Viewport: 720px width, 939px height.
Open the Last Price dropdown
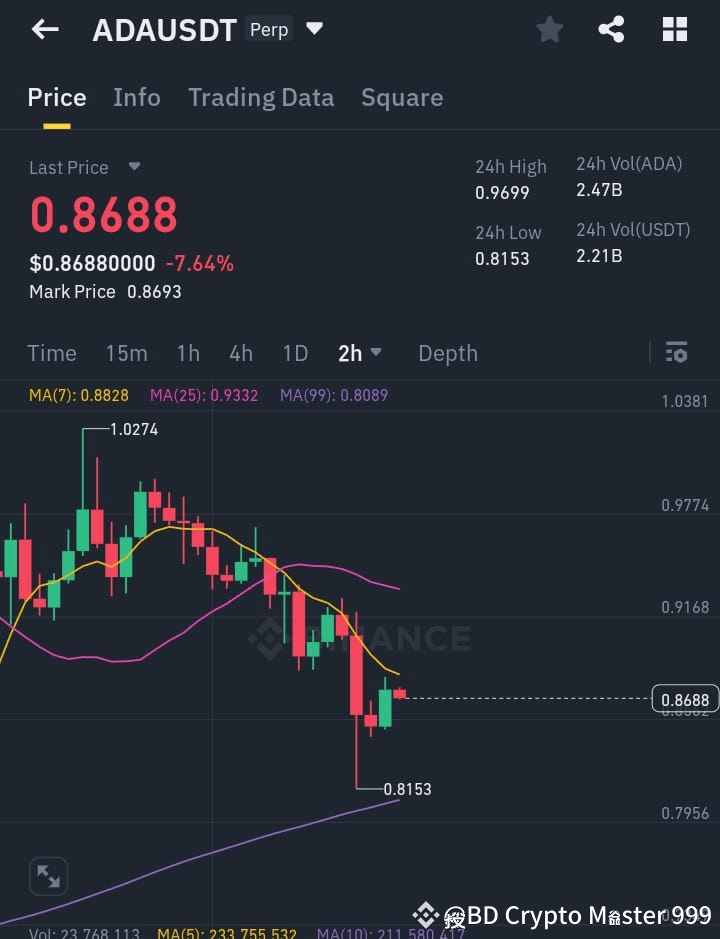[x=133, y=167]
